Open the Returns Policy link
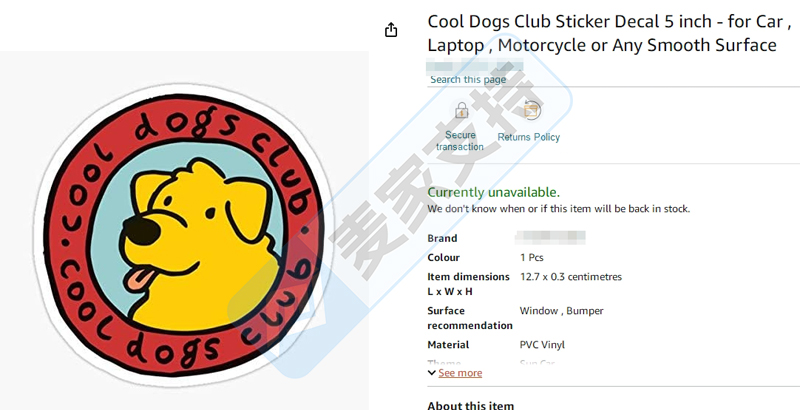The height and width of the screenshot is (410, 800). (x=529, y=137)
